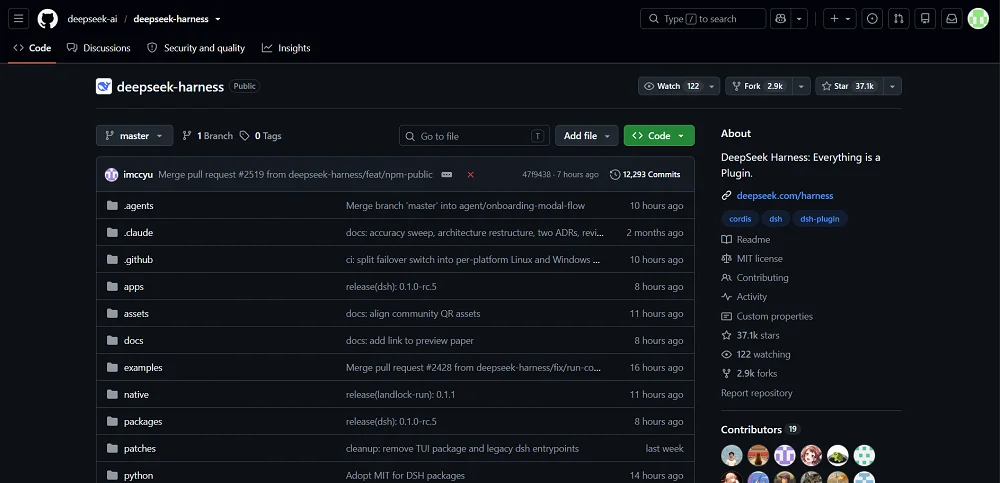The height and width of the screenshot is (483, 1000).
Task: Open the patches folder
Action: pos(140,449)
